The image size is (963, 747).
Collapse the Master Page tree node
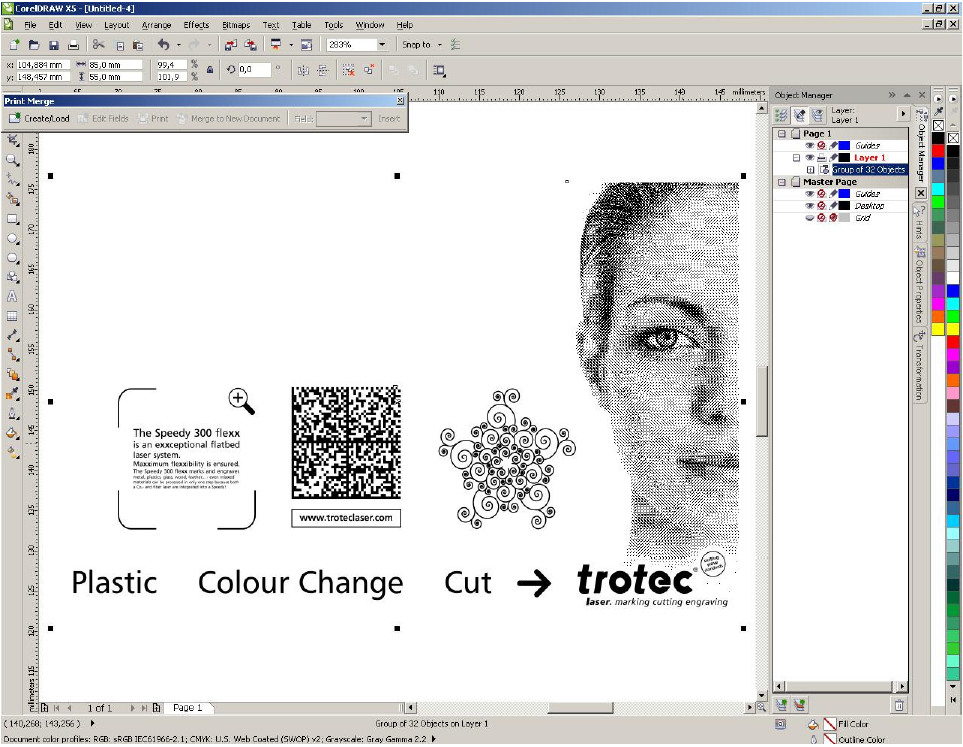coord(782,182)
